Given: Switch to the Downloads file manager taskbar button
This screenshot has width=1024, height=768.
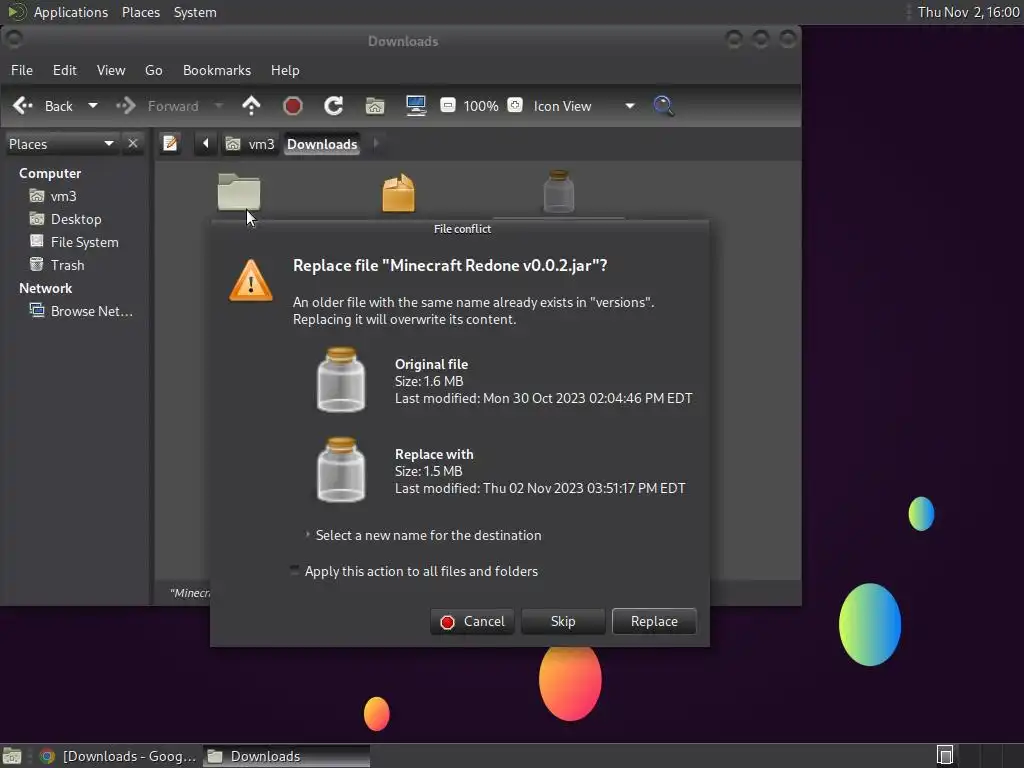Looking at the screenshot, I should tap(286, 756).
